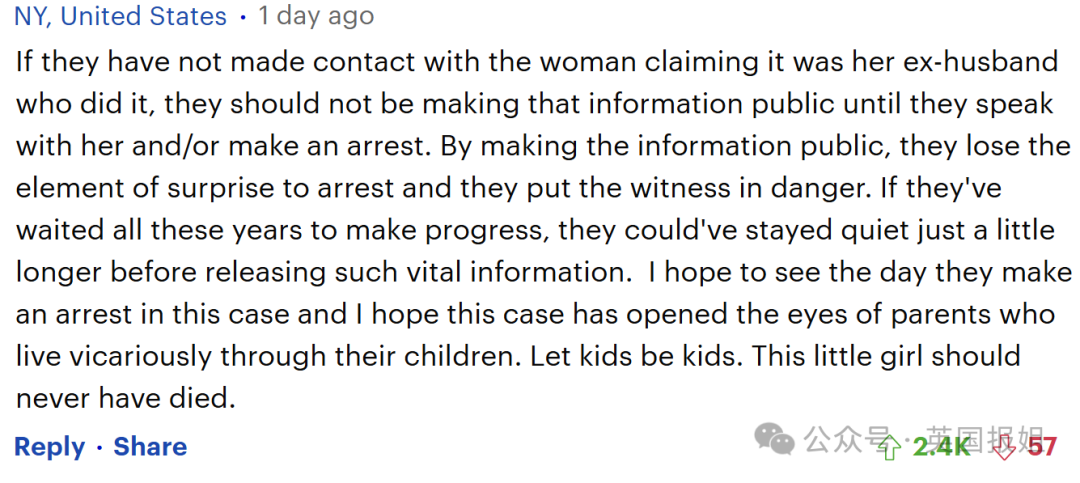Click the red 57 downvote count
The height and width of the screenshot is (483, 1080).
click(x=1042, y=447)
